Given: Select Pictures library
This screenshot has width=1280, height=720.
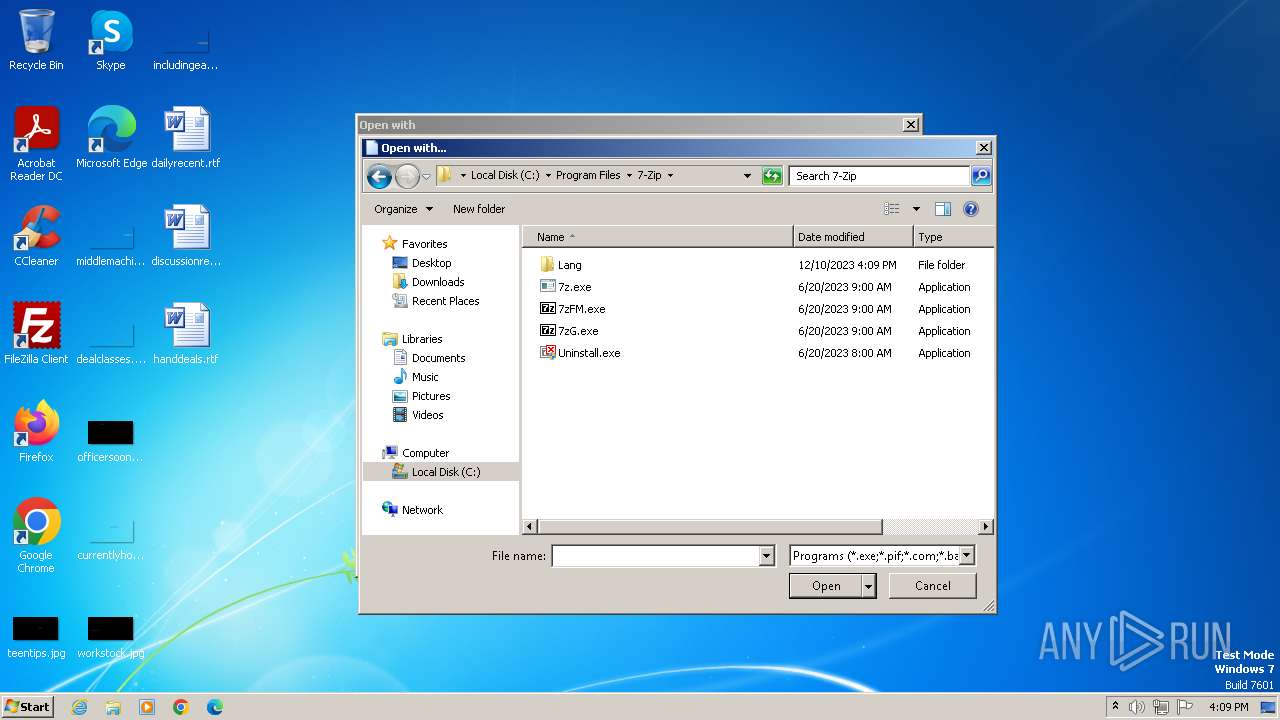Looking at the screenshot, I should (x=431, y=396).
